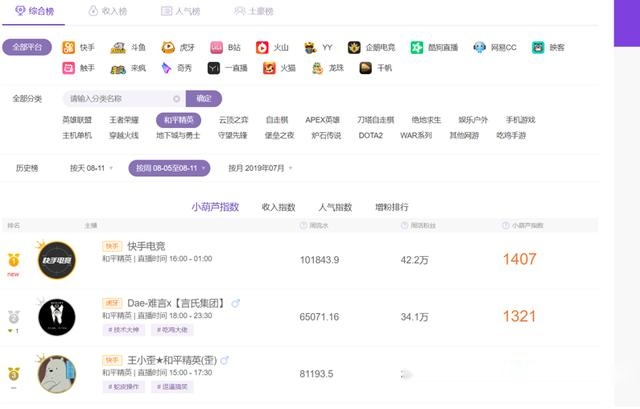Open the 按月 2019年07月 month dropdown

click(x=260, y=168)
